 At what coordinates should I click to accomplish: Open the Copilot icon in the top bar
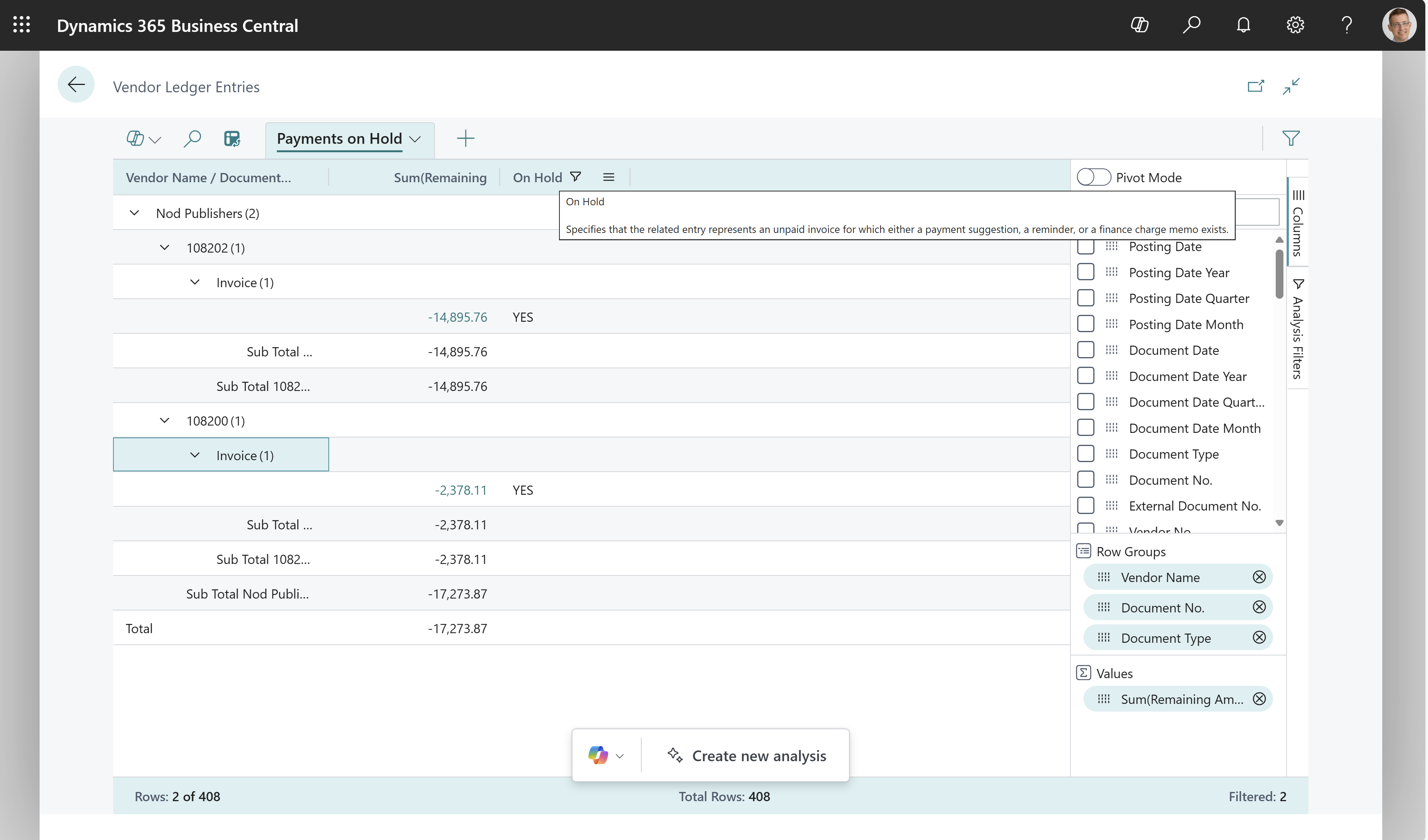click(1139, 25)
